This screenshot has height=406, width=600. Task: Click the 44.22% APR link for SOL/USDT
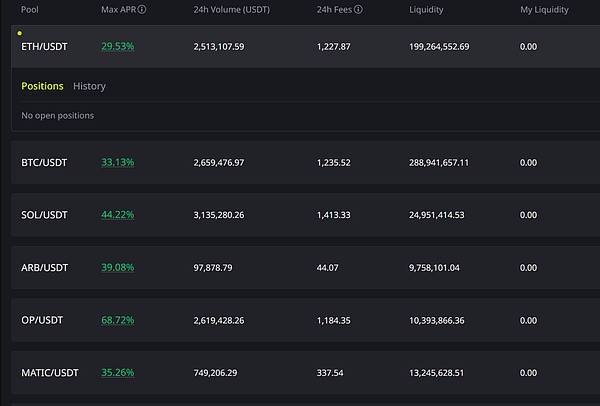(118, 215)
